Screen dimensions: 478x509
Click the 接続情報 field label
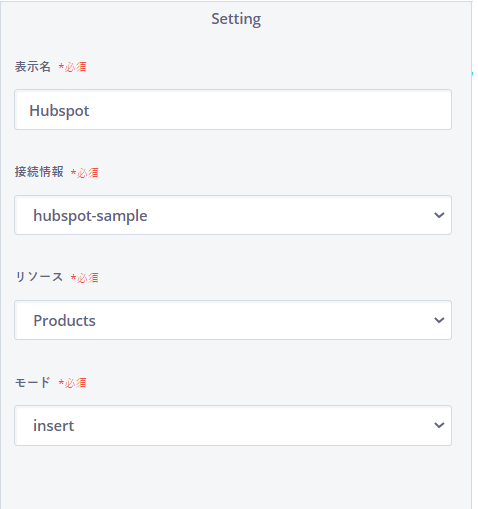pos(39,172)
